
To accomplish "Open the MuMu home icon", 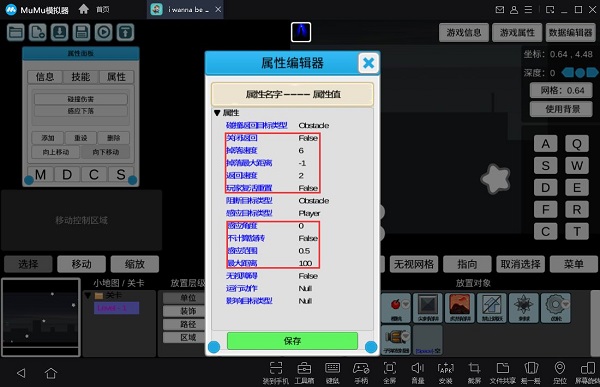I will coord(83,9).
